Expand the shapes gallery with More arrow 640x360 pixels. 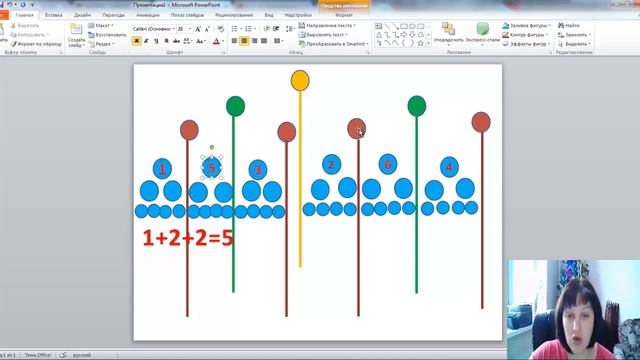click(x=428, y=43)
